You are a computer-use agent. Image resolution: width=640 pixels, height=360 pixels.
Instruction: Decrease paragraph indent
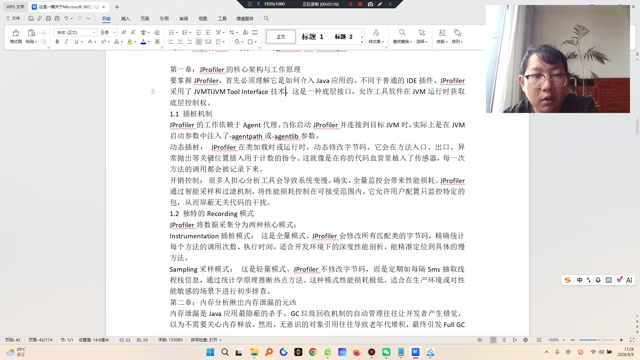point(199,32)
